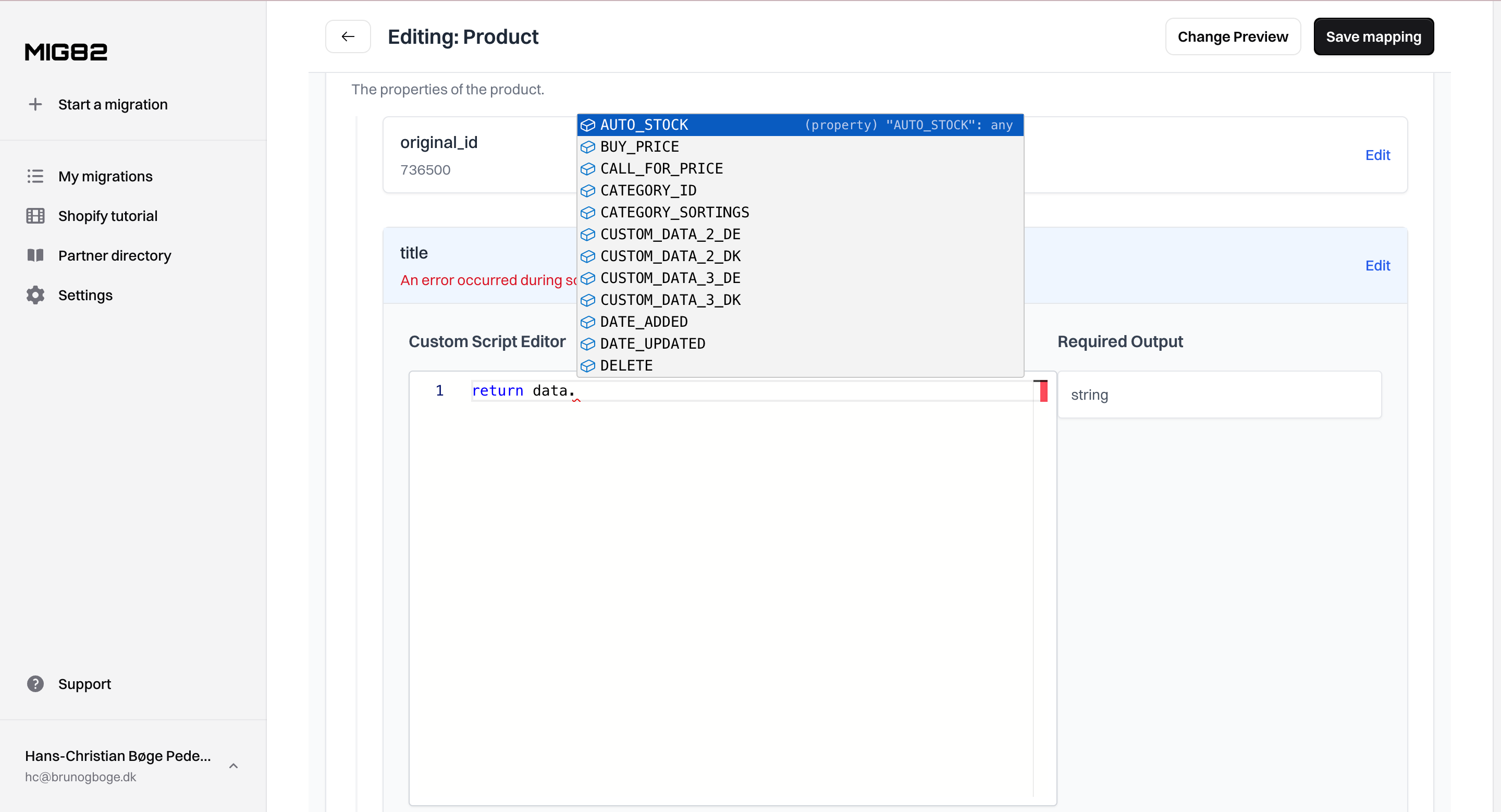Click the property icon next to CUSTOM_DATA_2_DE
The image size is (1501, 812).
tap(588, 234)
